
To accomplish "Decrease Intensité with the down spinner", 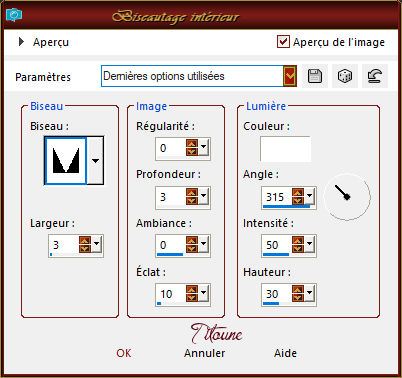I will 298,249.
